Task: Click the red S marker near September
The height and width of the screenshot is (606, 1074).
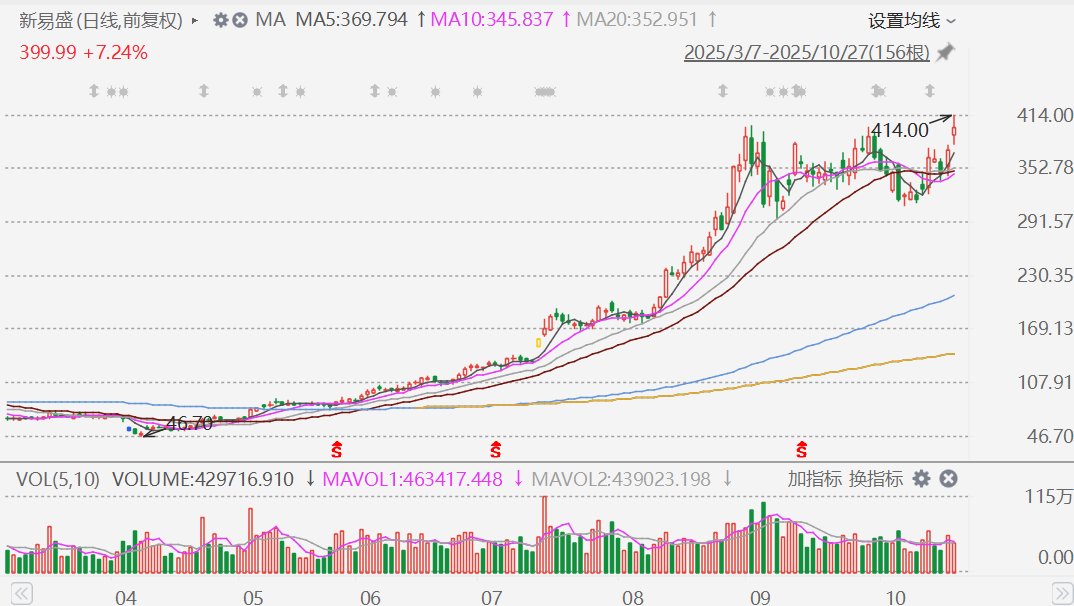Action: click(x=801, y=449)
